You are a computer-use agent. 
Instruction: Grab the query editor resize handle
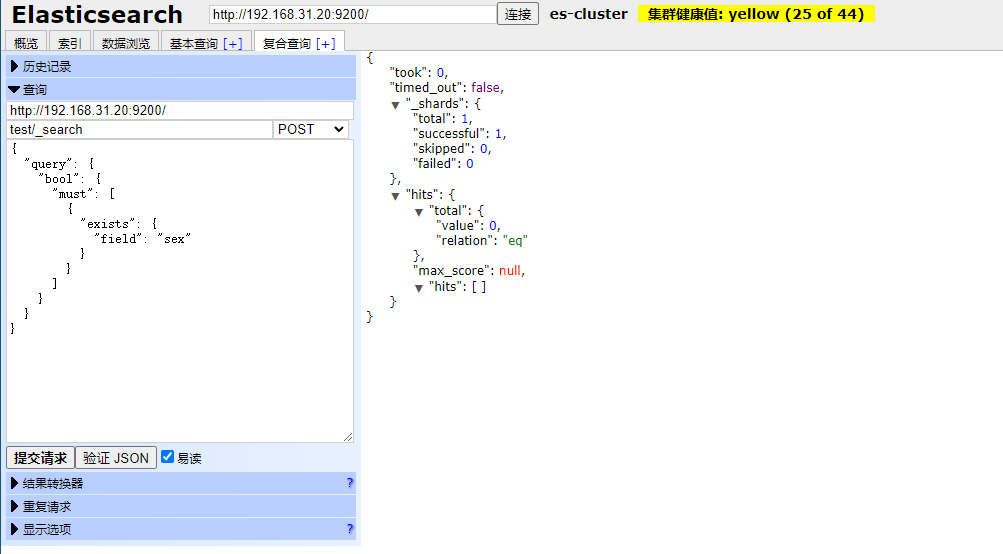(x=347, y=437)
